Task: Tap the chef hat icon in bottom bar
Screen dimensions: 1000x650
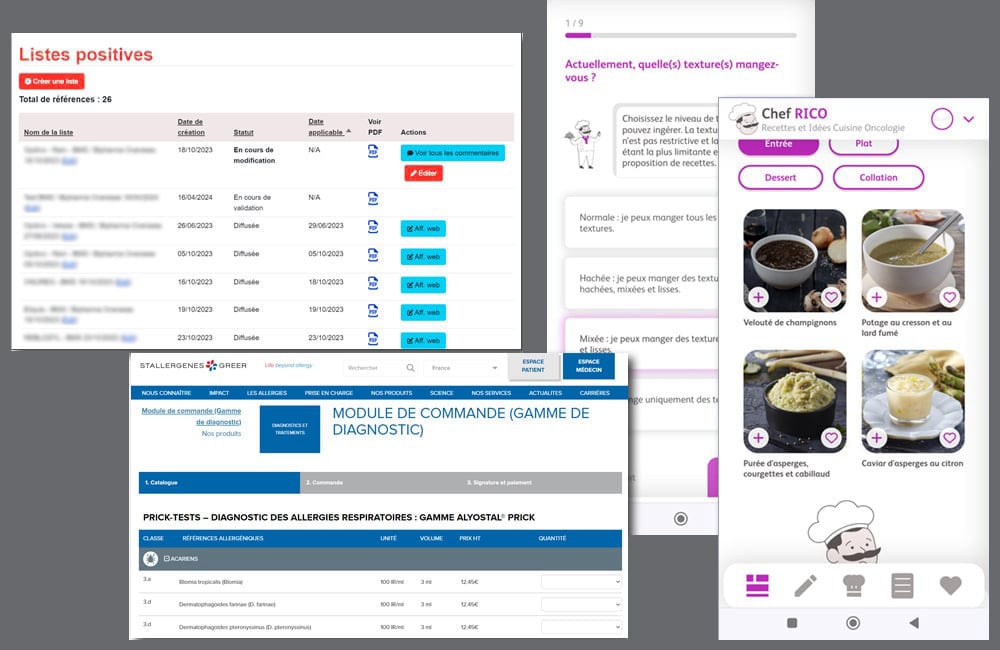Action: coord(852,587)
